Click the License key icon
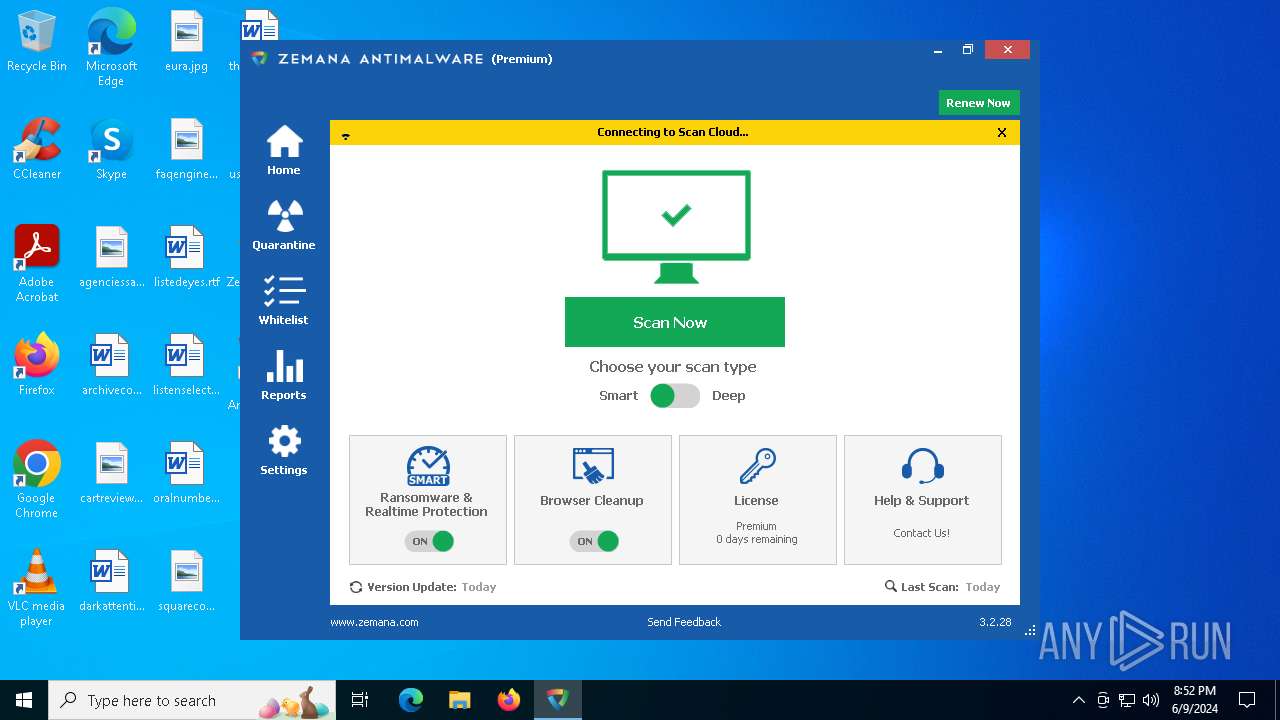Viewport: 1280px width, 720px height. click(757, 467)
